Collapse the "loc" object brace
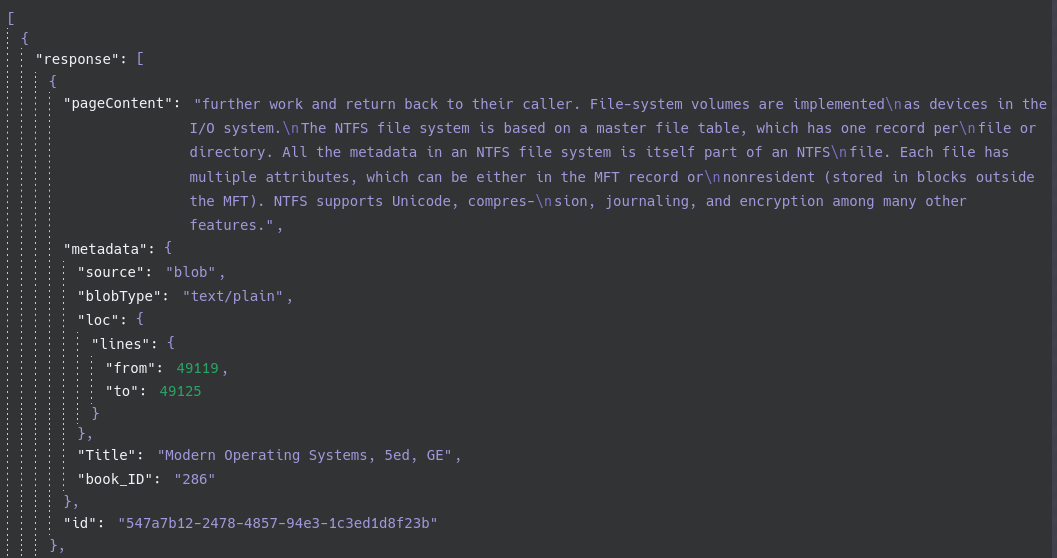 tap(141, 320)
